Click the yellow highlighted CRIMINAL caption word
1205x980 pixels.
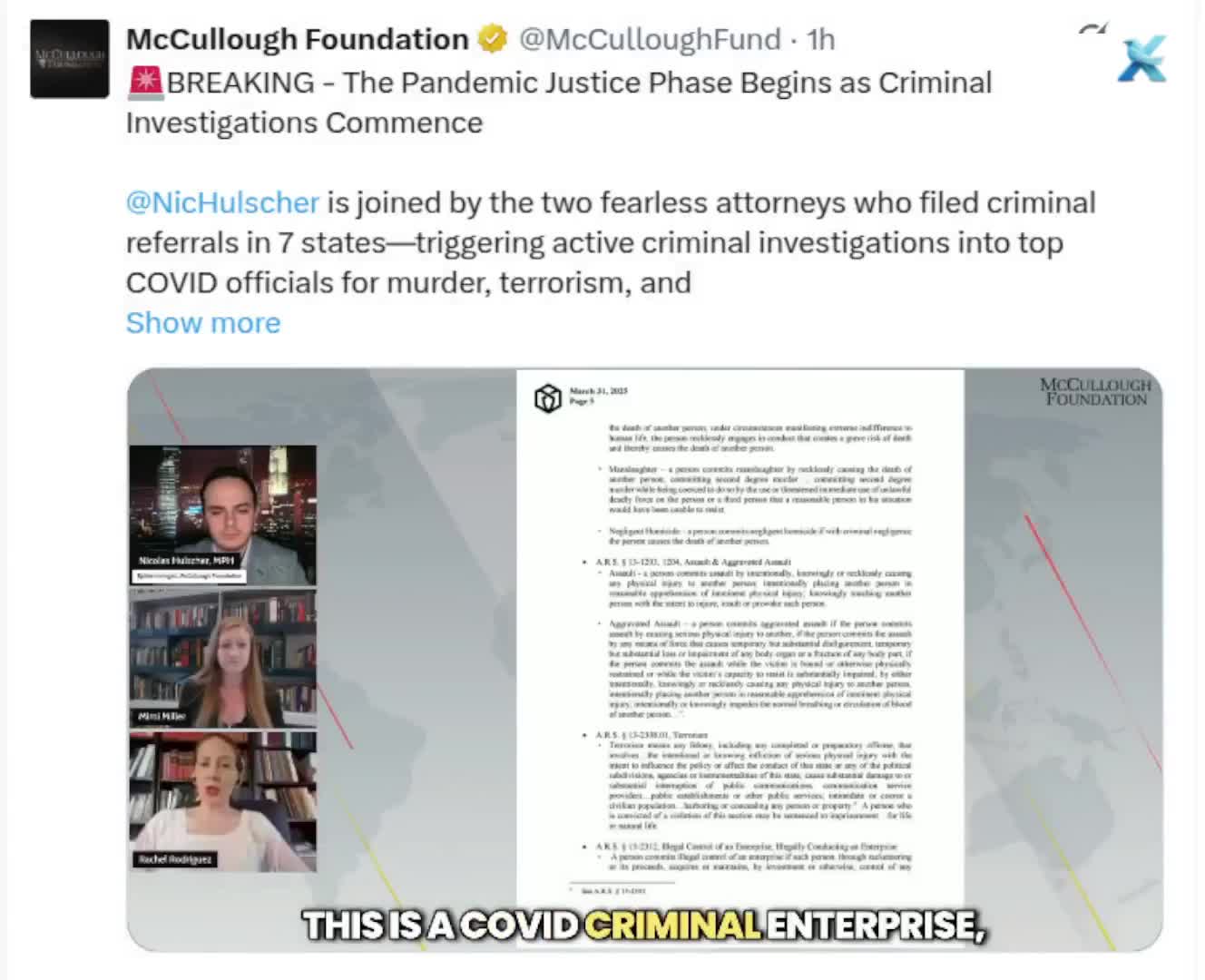point(672,926)
